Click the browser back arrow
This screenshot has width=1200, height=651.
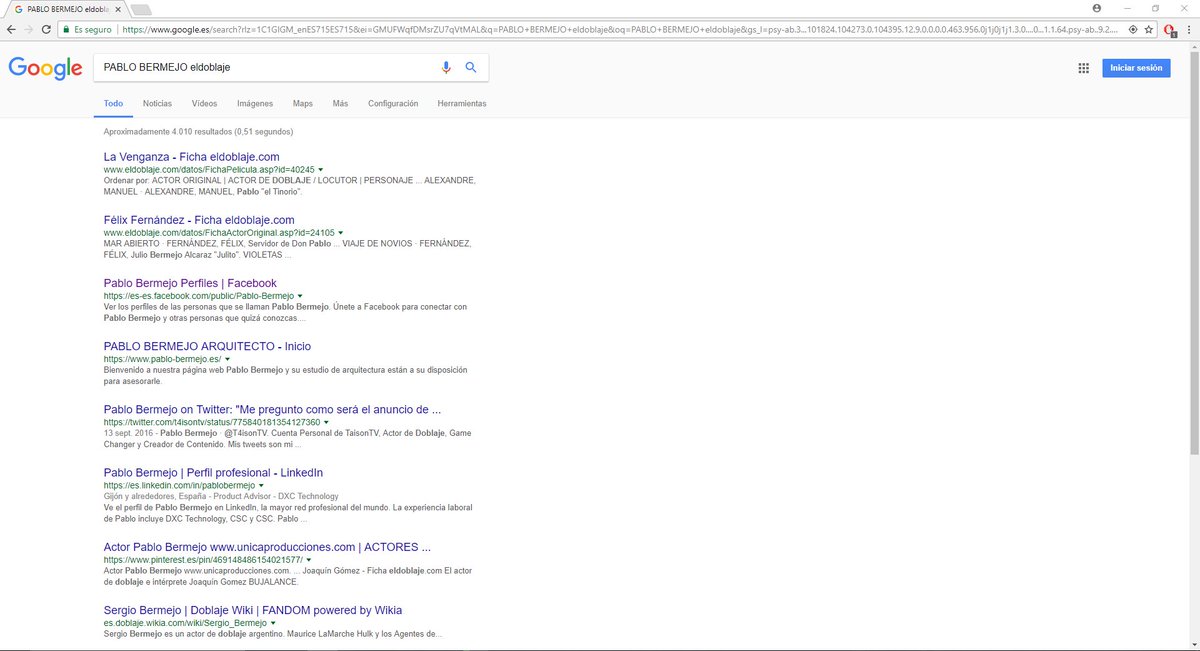(x=11, y=30)
